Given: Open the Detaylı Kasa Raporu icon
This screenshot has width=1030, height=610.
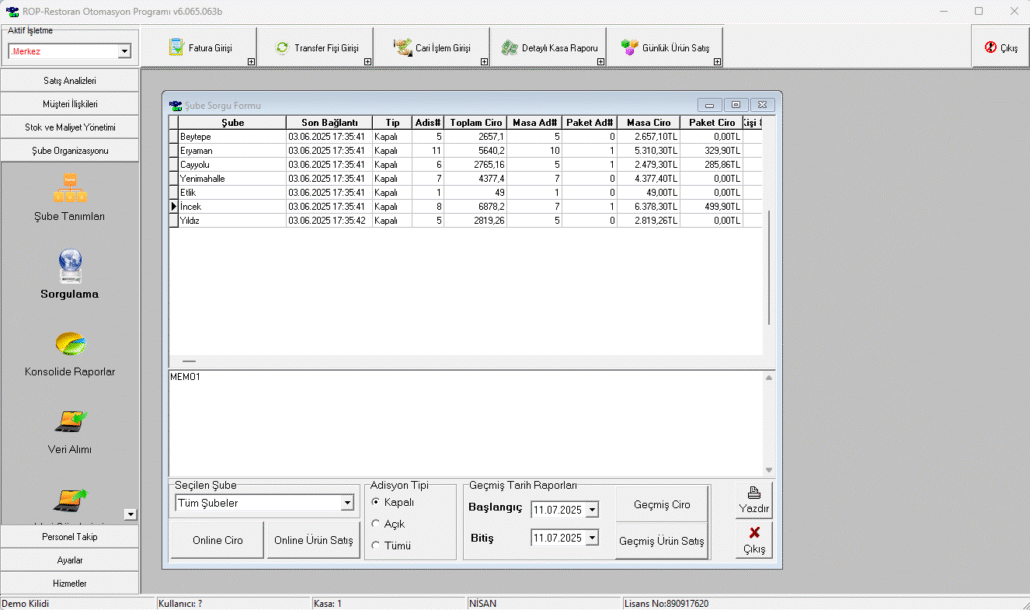Looking at the screenshot, I should [509, 47].
